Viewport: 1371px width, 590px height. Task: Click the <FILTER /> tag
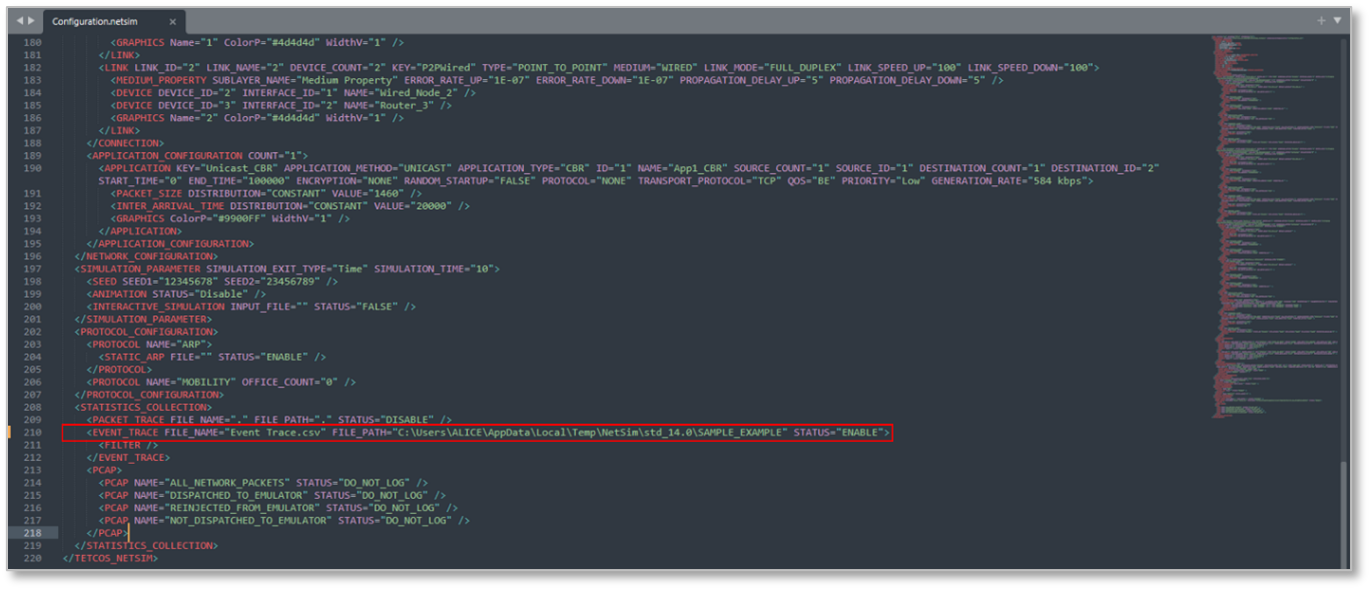point(128,445)
